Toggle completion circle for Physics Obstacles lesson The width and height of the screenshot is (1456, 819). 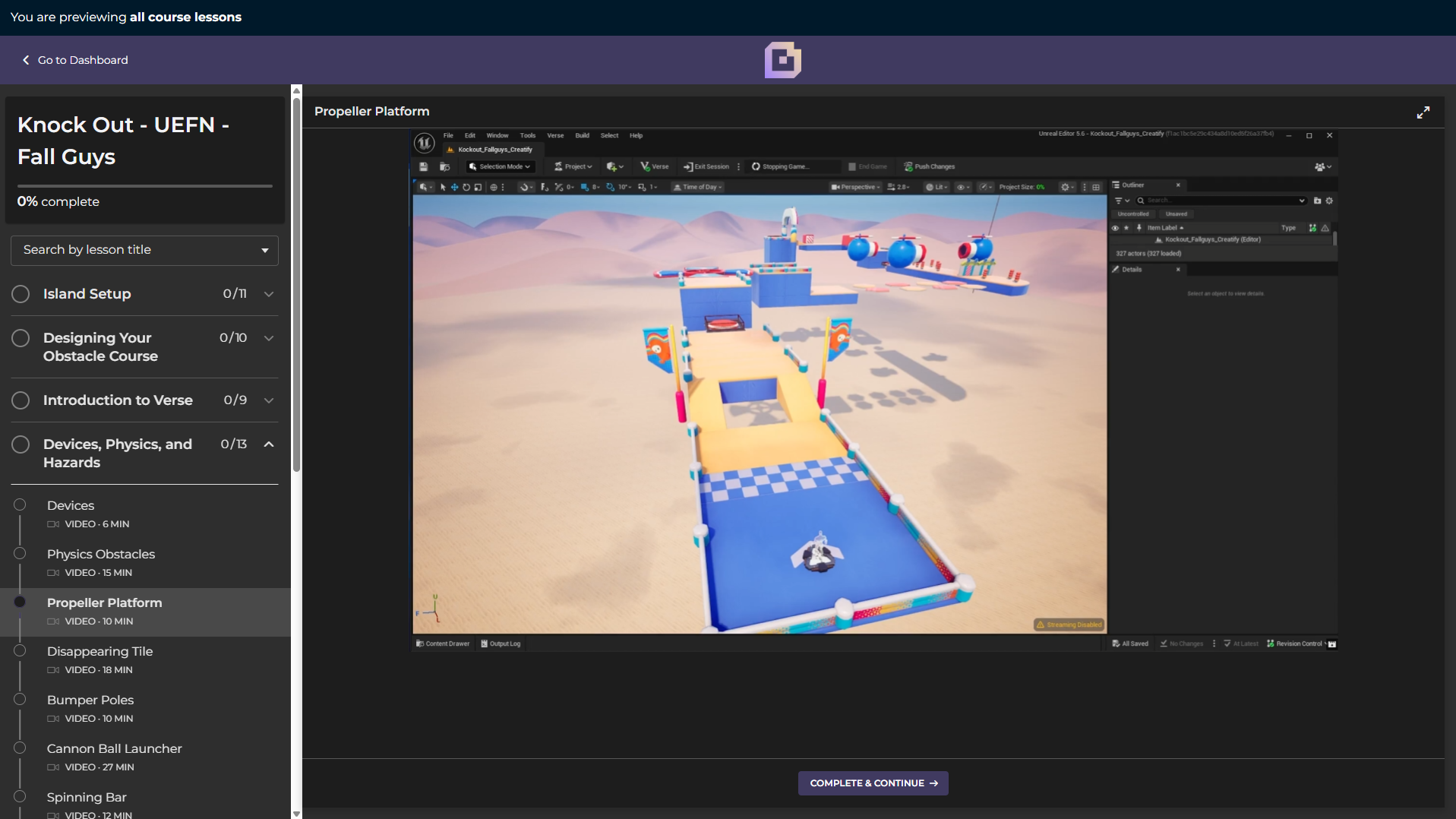20,553
